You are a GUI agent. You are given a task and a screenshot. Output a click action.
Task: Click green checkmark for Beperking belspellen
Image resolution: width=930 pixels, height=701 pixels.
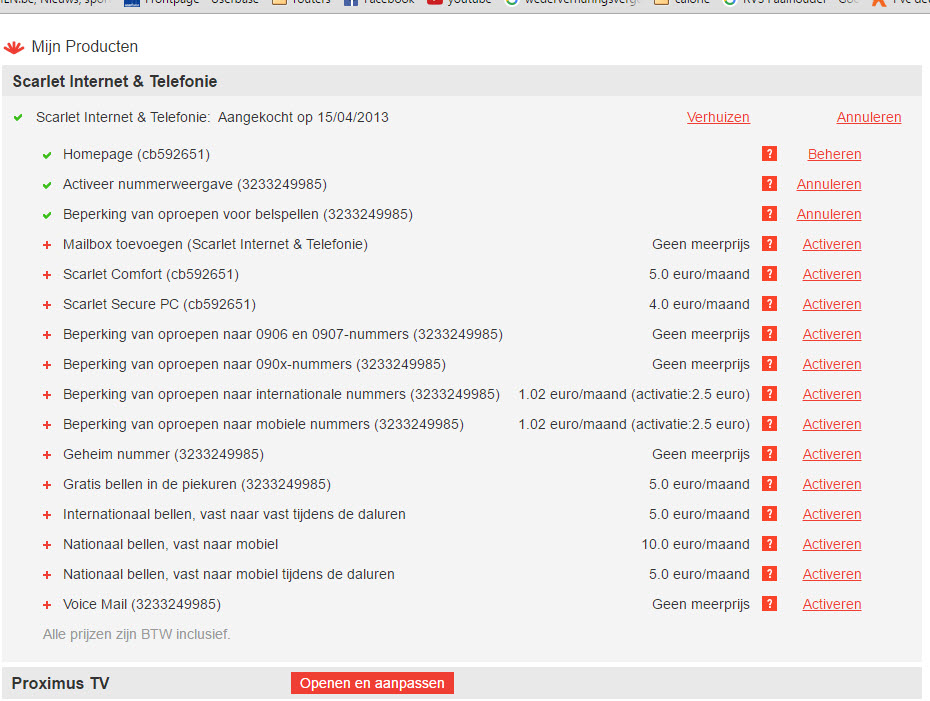click(47, 215)
